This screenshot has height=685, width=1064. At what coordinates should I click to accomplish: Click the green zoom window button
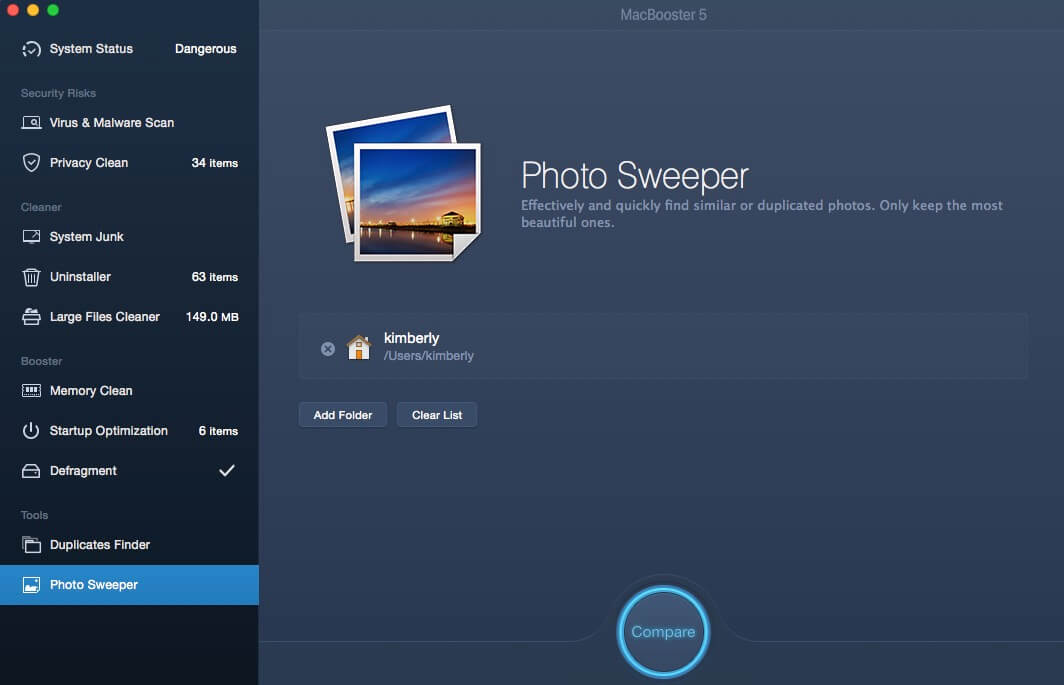point(53,10)
